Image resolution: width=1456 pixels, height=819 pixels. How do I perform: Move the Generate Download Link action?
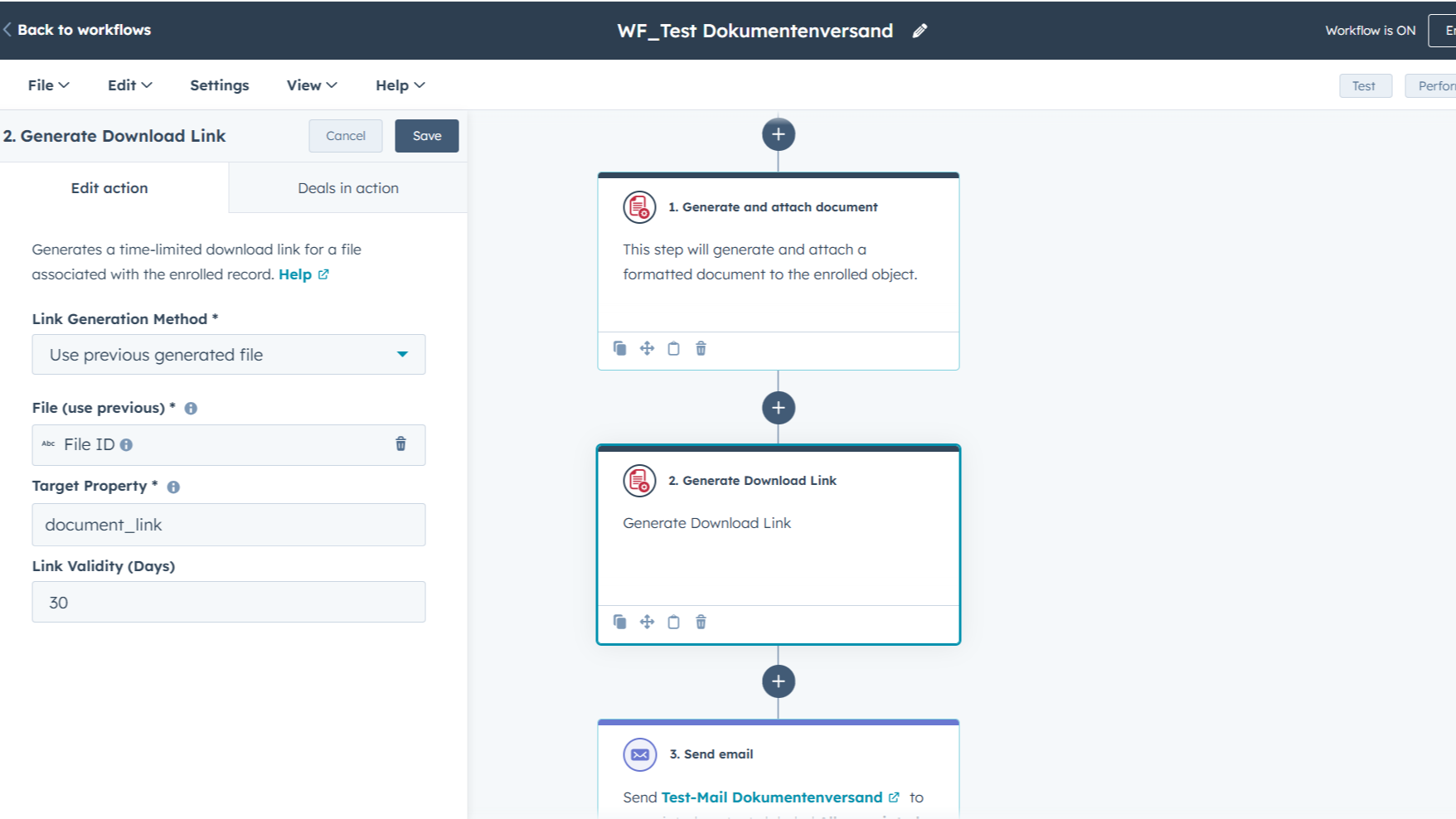pos(647,622)
